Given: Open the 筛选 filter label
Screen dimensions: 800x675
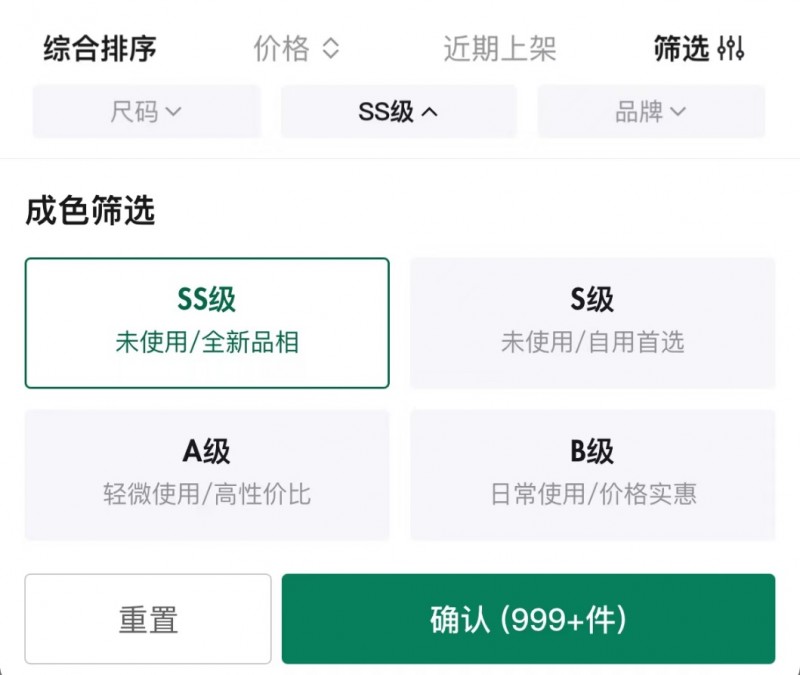Looking at the screenshot, I should [682, 49].
